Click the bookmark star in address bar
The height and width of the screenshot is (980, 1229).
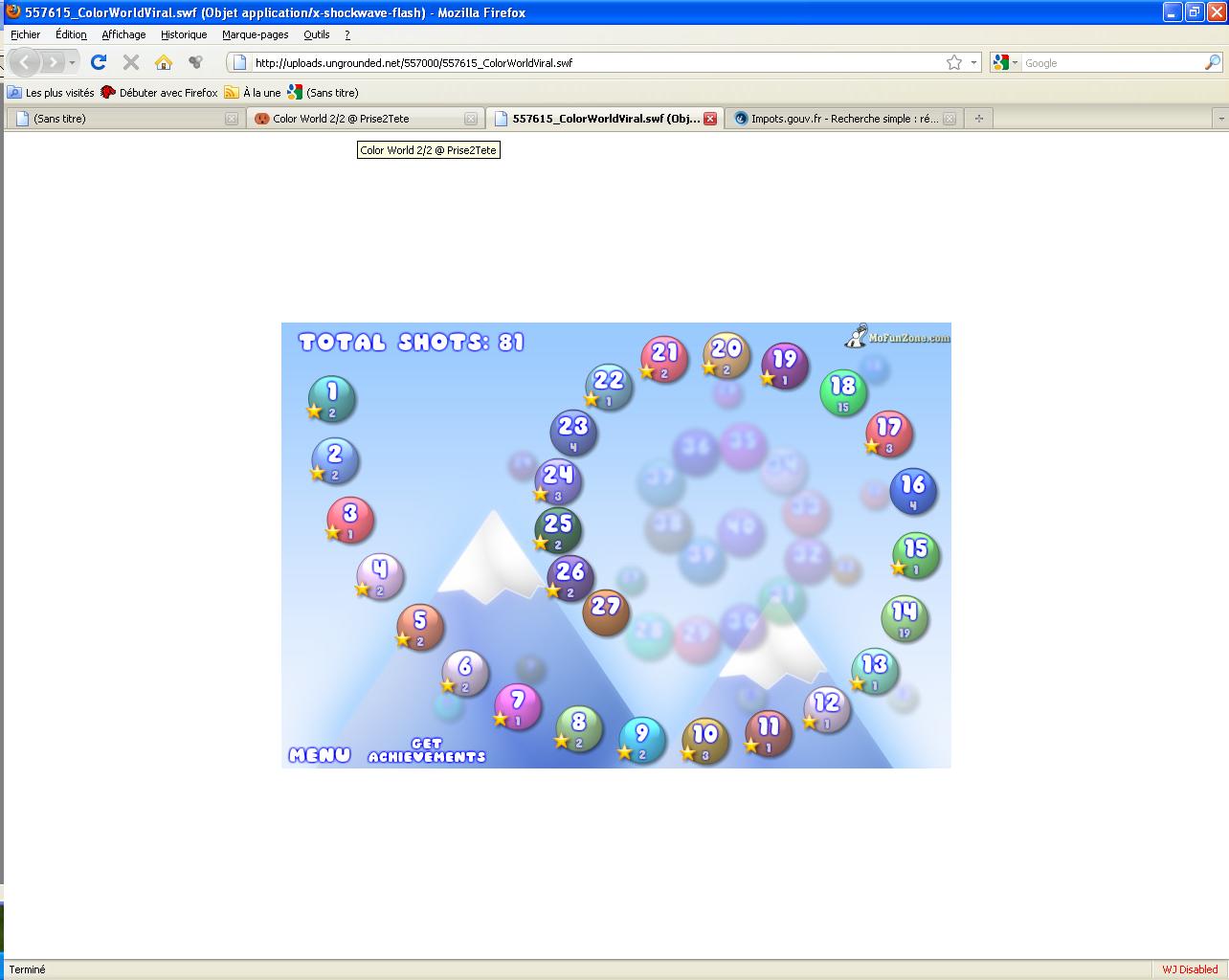(953, 62)
